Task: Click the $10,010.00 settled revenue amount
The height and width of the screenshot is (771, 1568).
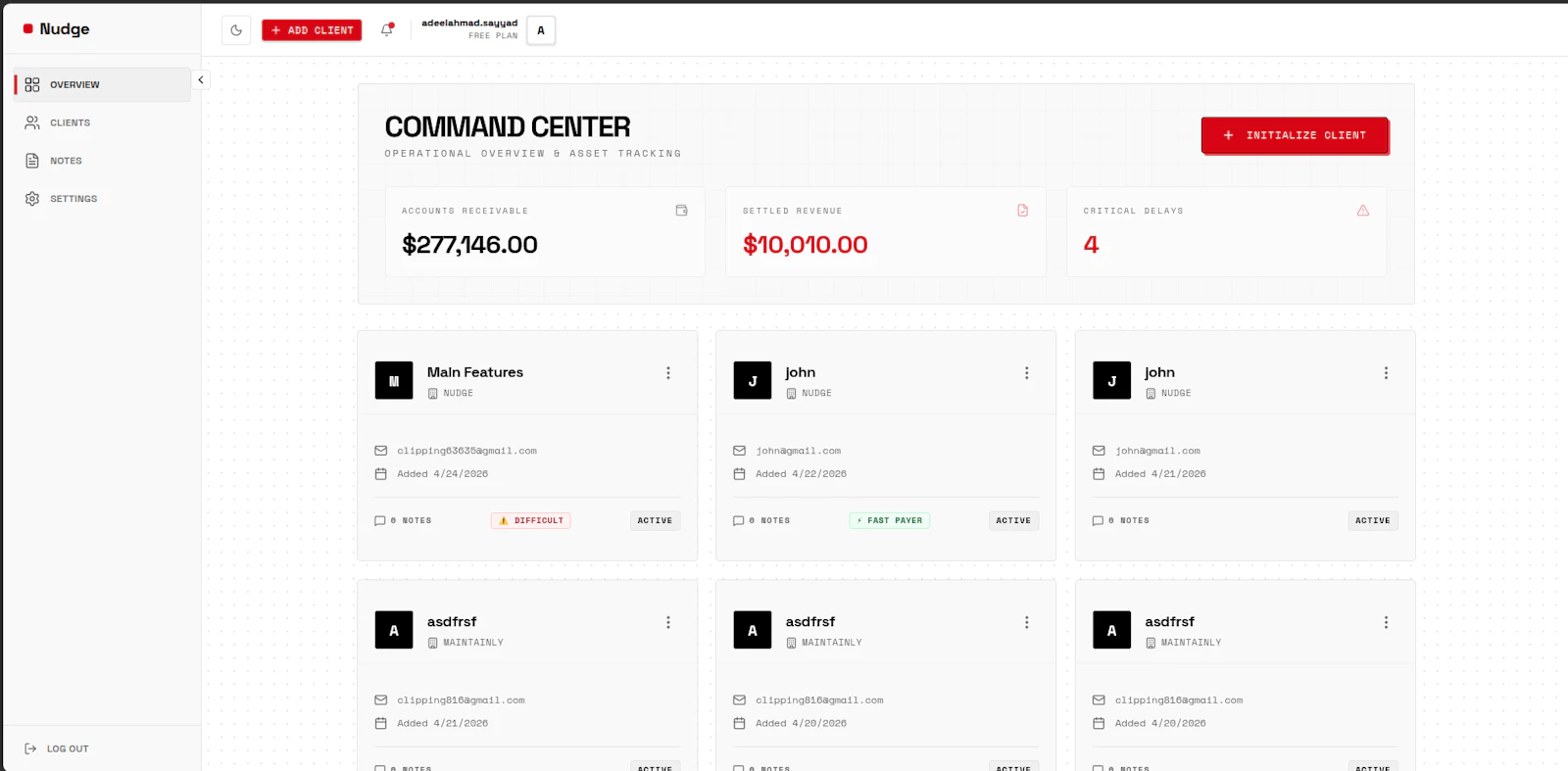Action: click(806, 245)
